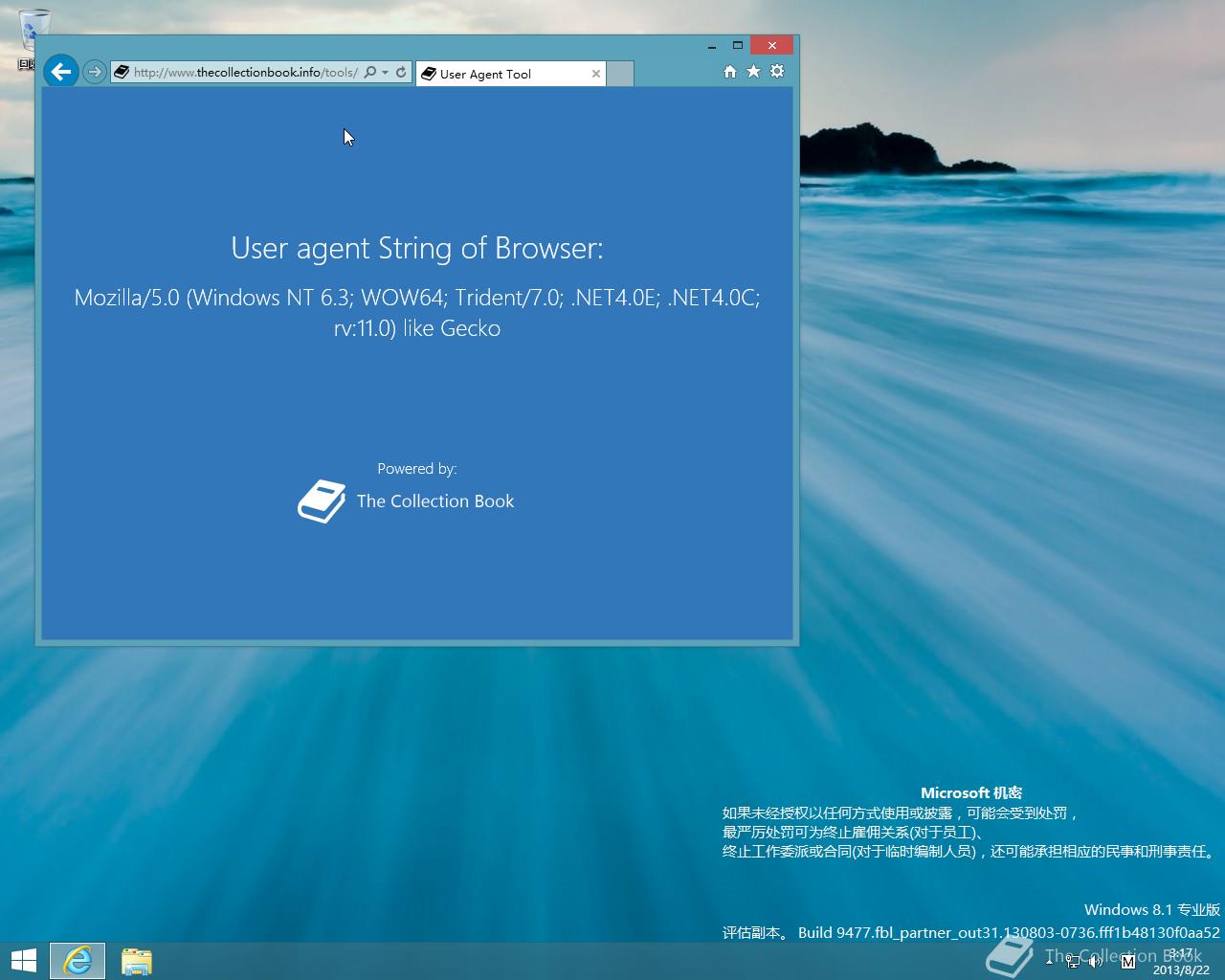
Task: Open the Internet Explorer tools gear menu
Action: [777, 72]
